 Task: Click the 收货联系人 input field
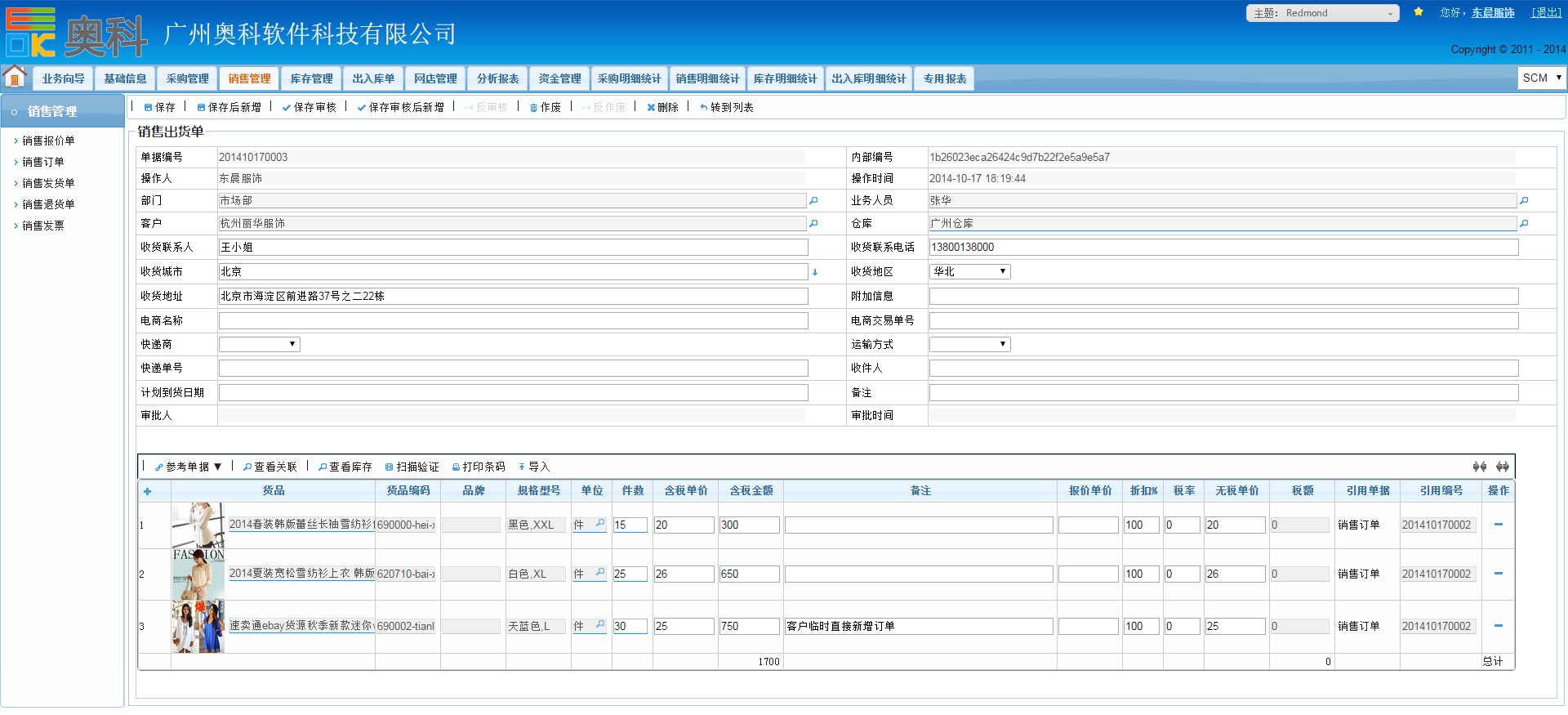pyautogui.click(x=513, y=247)
